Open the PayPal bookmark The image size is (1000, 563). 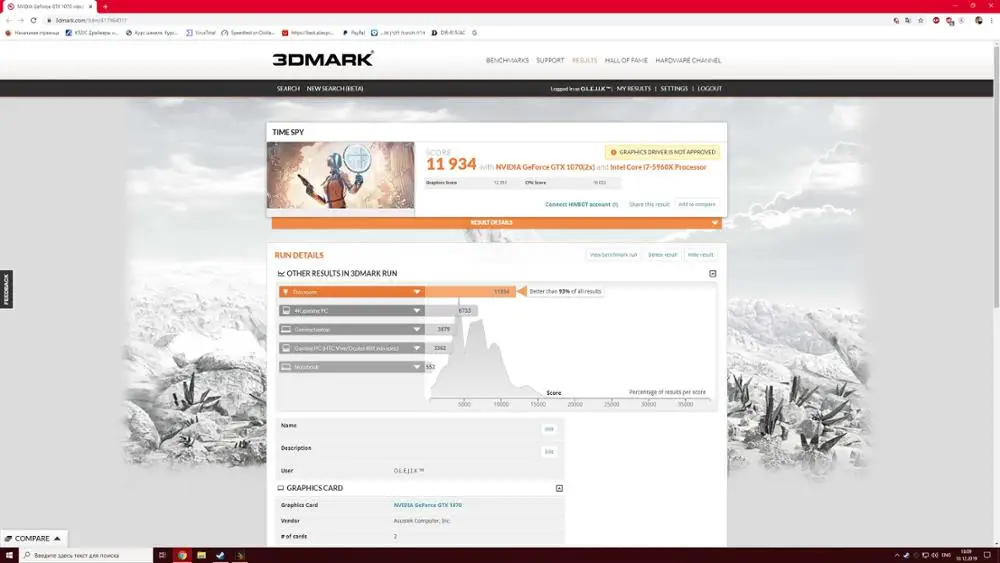tap(354, 33)
